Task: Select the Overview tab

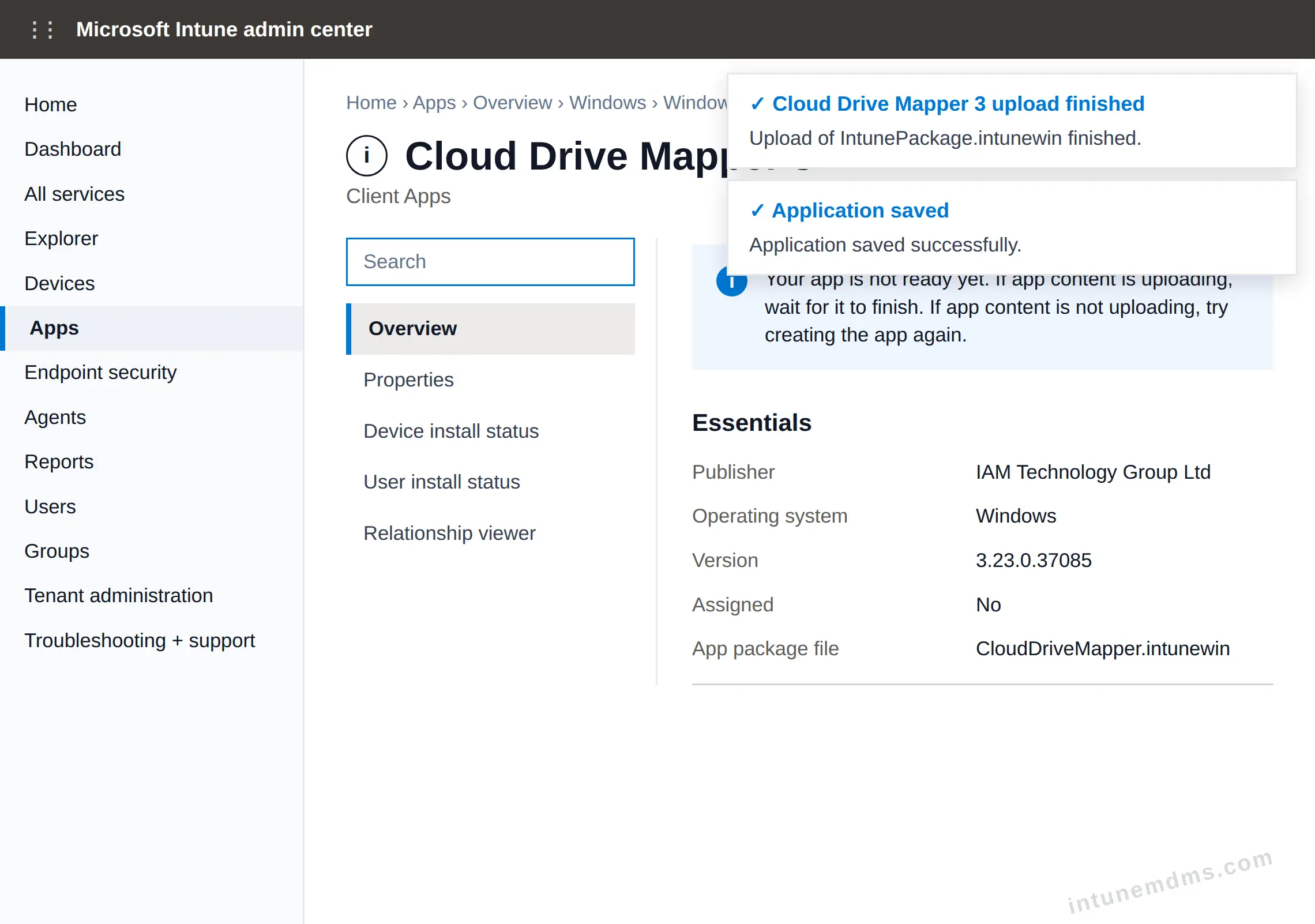Action: pos(490,328)
